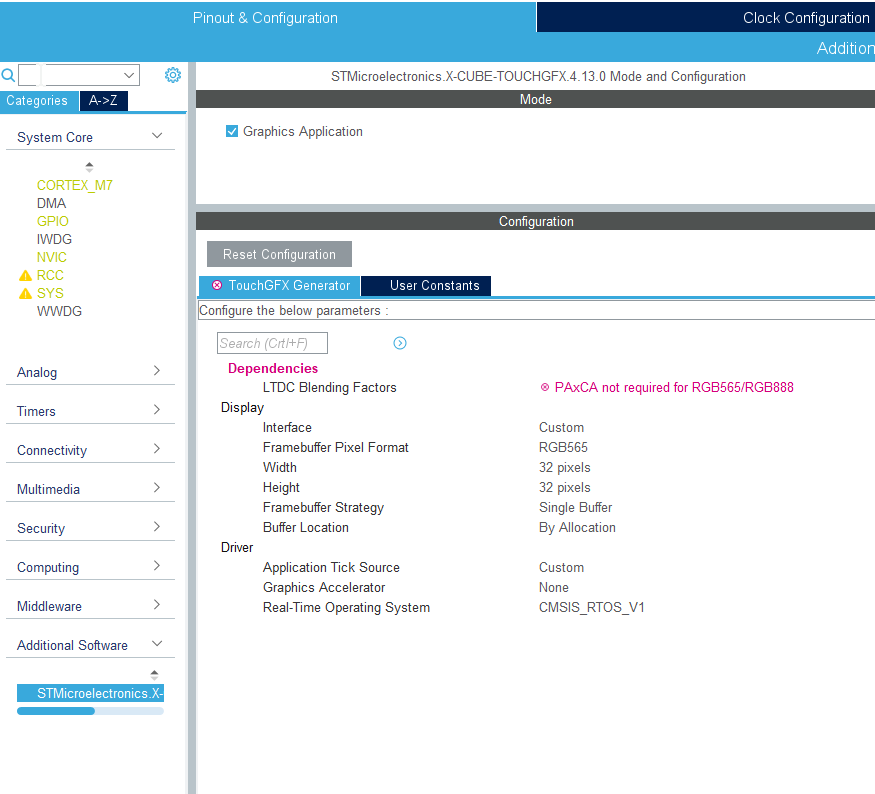Open the Additional Software menu link
The image size is (875, 794).
(x=845, y=48)
